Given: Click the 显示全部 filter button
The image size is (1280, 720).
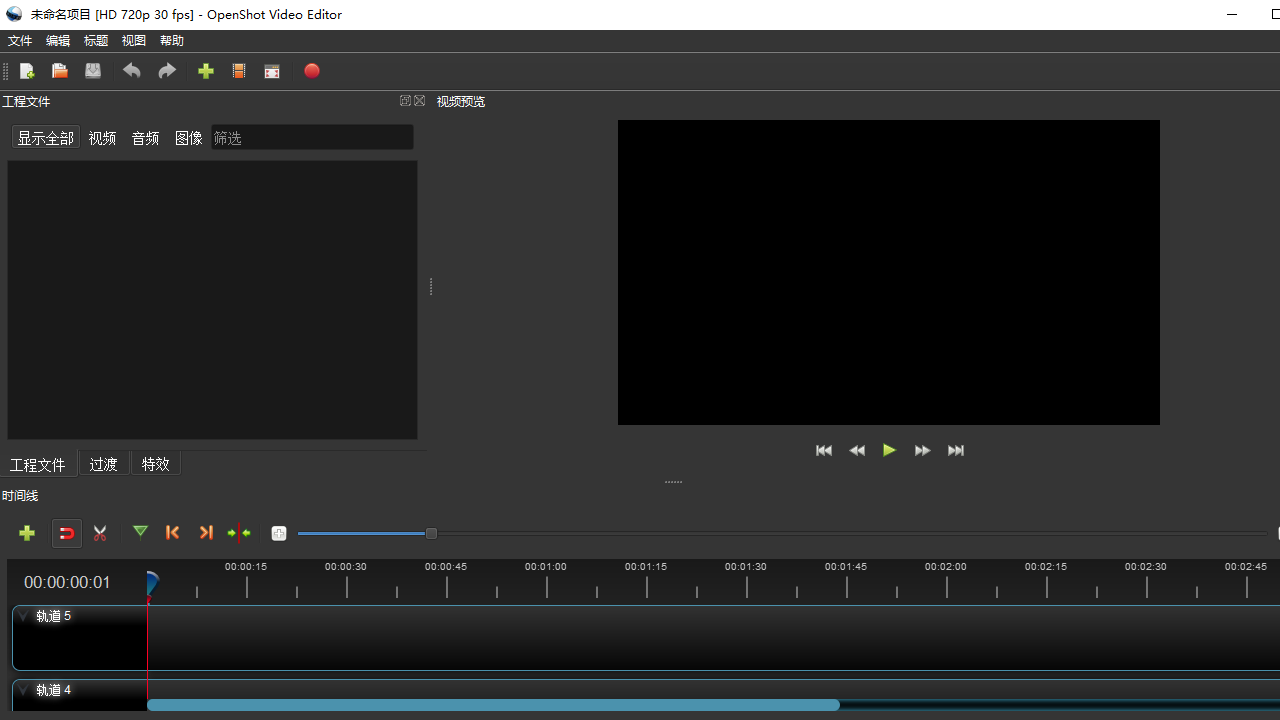Looking at the screenshot, I should click(45, 137).
